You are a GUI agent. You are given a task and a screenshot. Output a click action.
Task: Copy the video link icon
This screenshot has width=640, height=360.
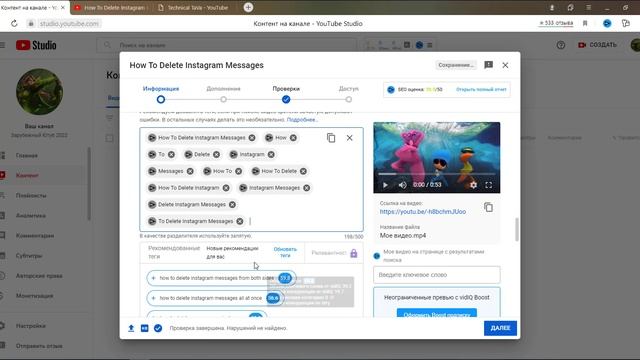point(488,207)
